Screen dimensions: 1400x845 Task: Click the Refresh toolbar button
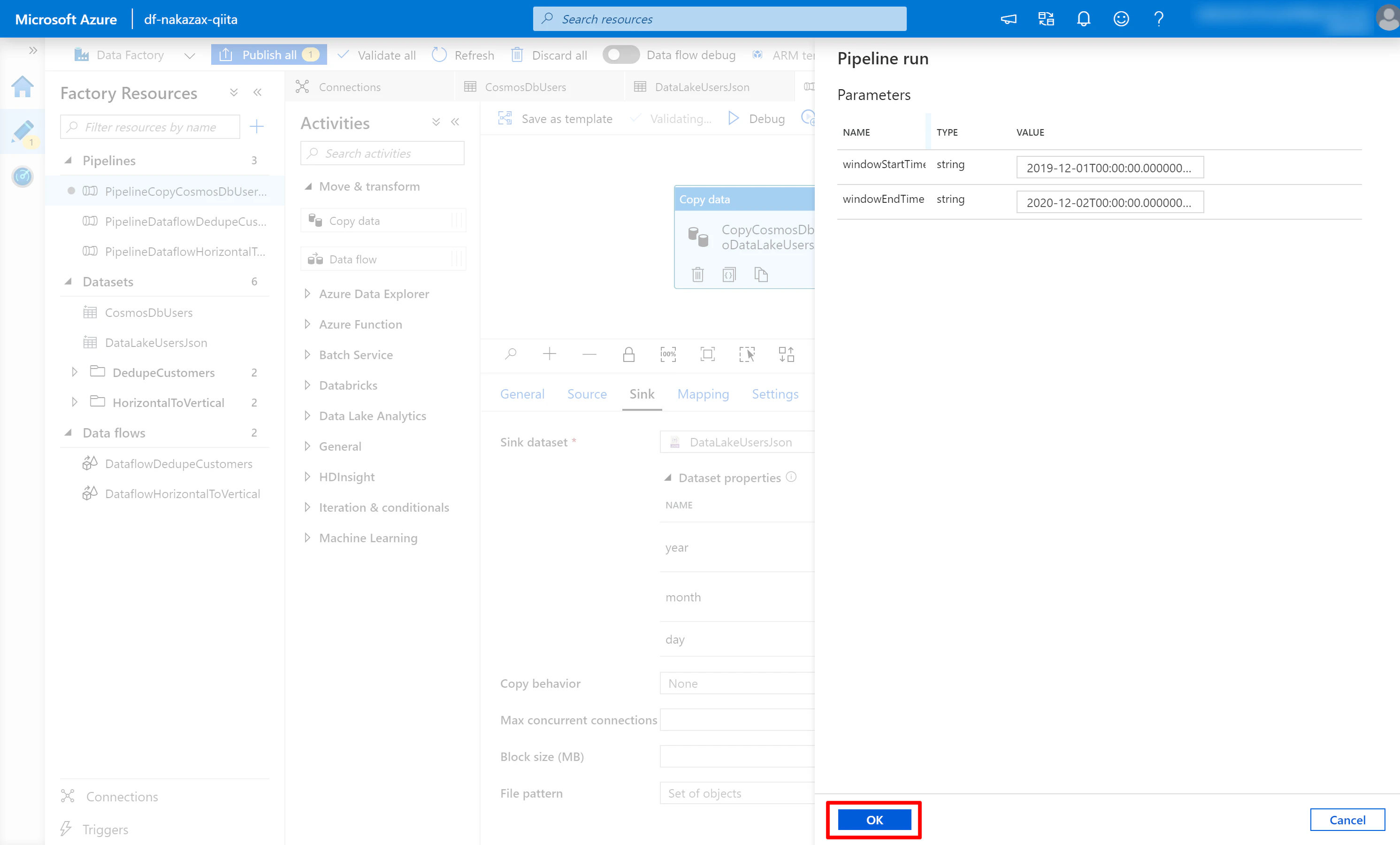tap(463, 55)
